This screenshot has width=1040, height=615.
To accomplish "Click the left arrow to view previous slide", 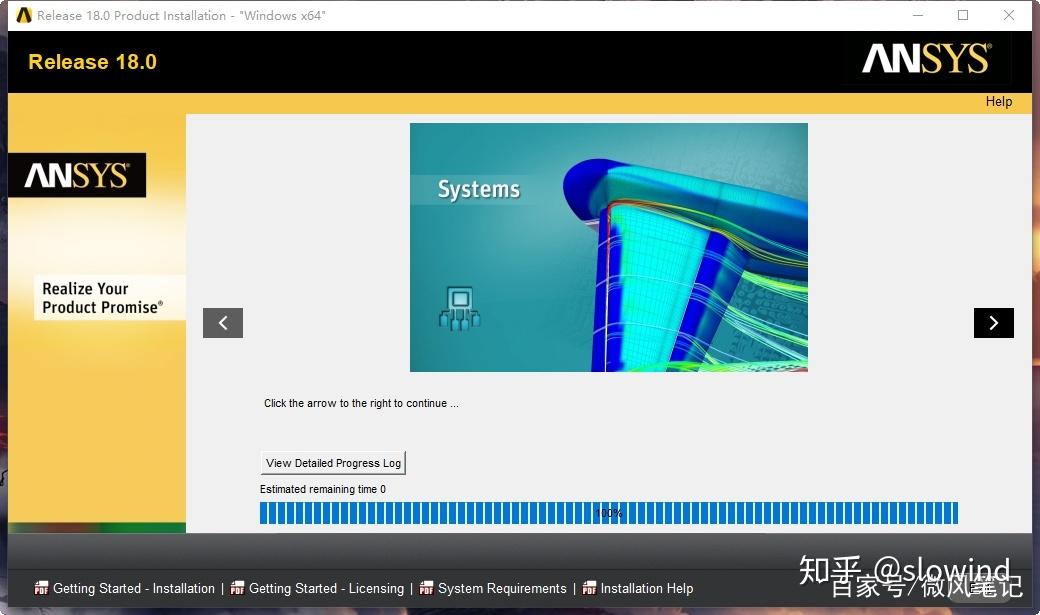I will click(x=223, y=322).
